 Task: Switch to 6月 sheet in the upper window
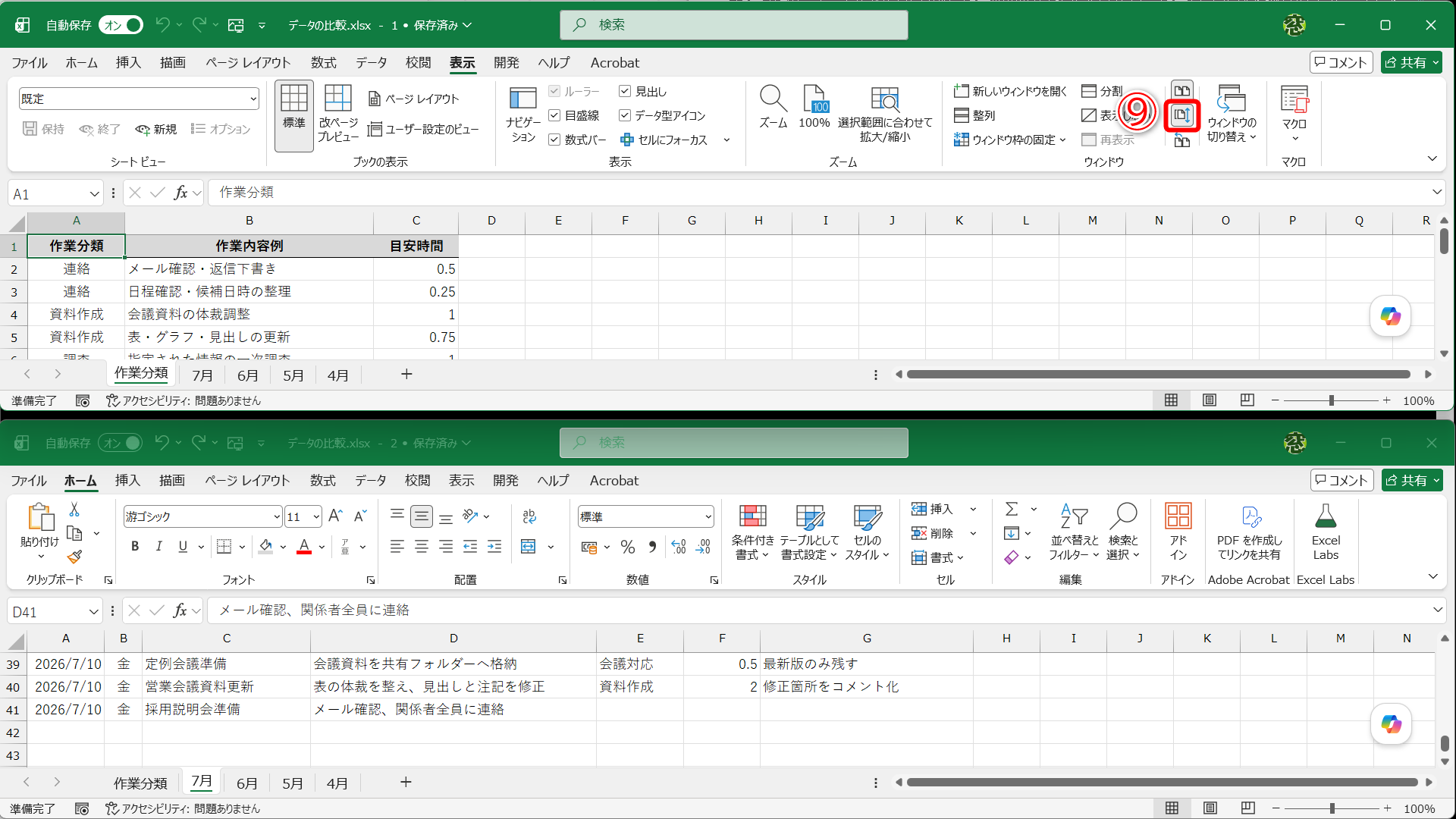click(248, 375)
